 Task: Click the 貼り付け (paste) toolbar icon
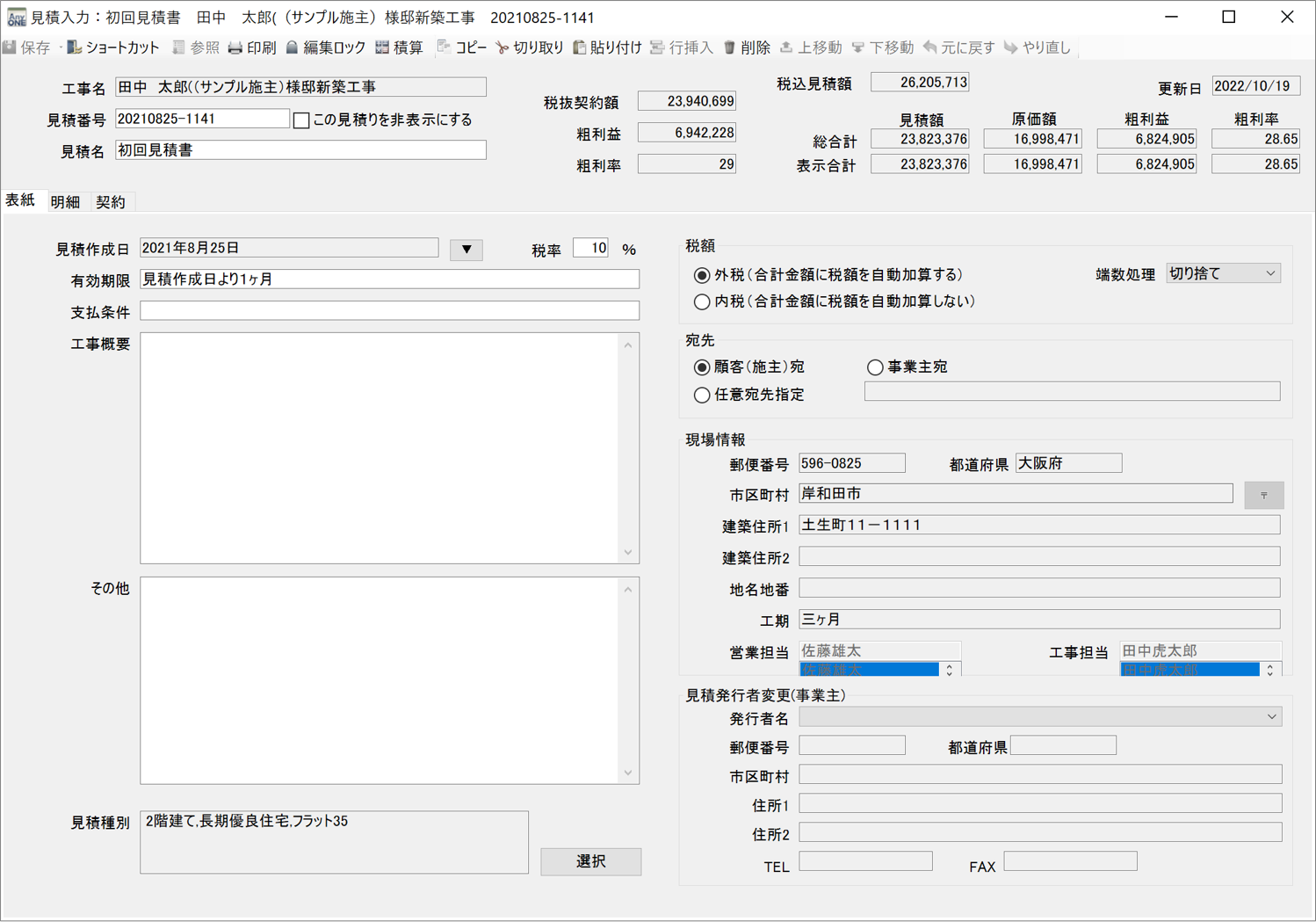(580, 47)
